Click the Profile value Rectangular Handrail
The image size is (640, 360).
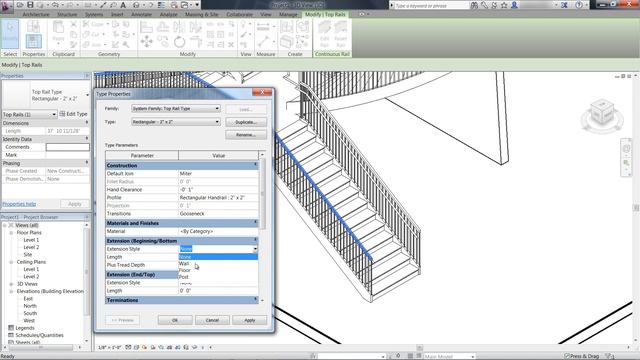pos(218,198)
